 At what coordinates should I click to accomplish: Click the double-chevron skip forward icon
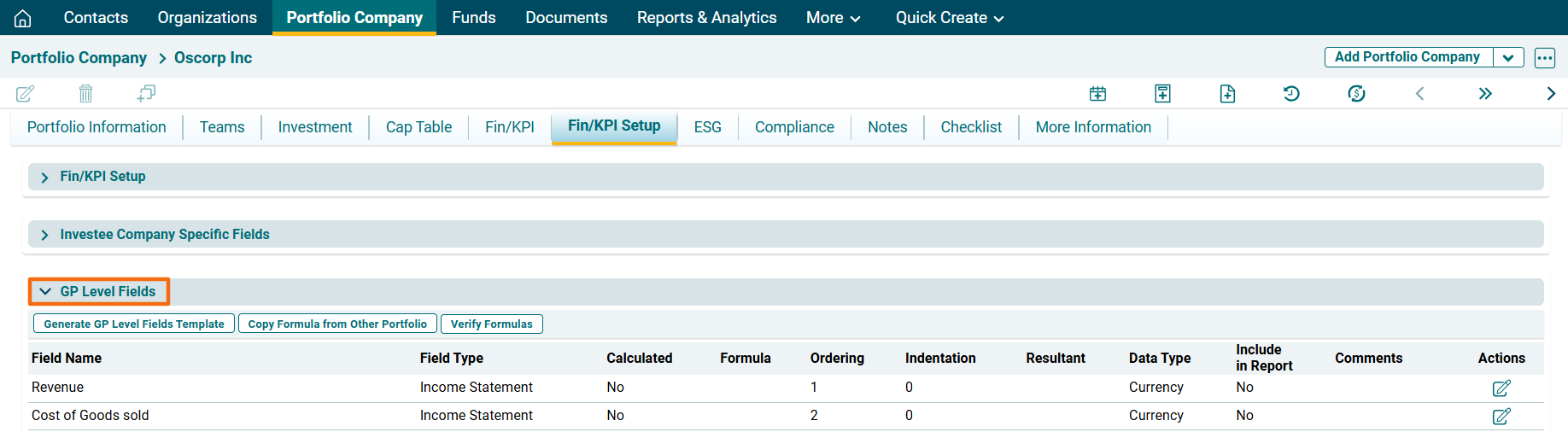click(x=1485, y=94)
